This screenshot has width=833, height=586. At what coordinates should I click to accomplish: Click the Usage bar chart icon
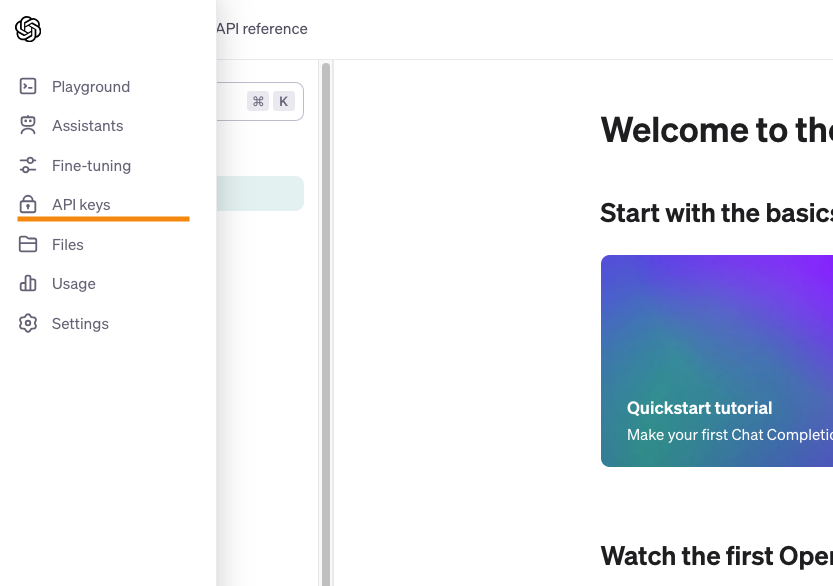28,284
